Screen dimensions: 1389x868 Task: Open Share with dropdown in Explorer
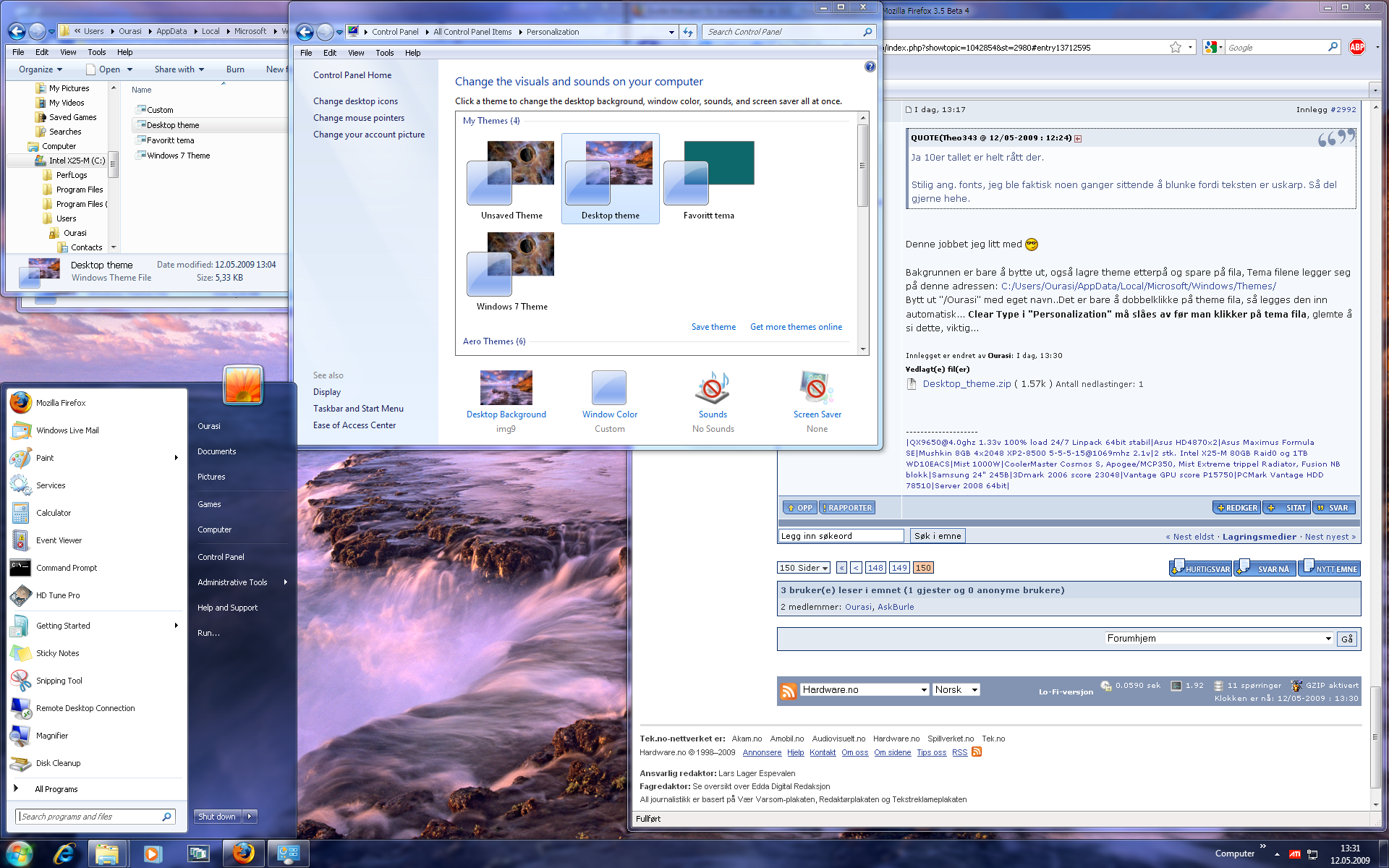(x=179, y=69)
